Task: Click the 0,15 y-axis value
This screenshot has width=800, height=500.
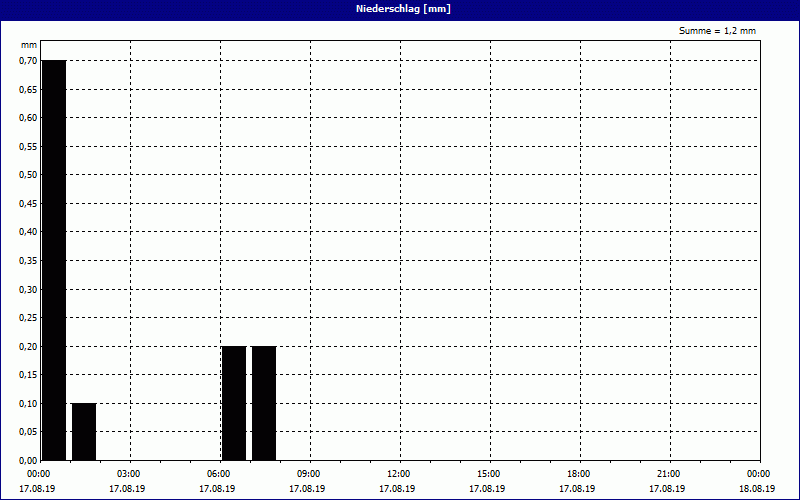Action: [29, 375]
